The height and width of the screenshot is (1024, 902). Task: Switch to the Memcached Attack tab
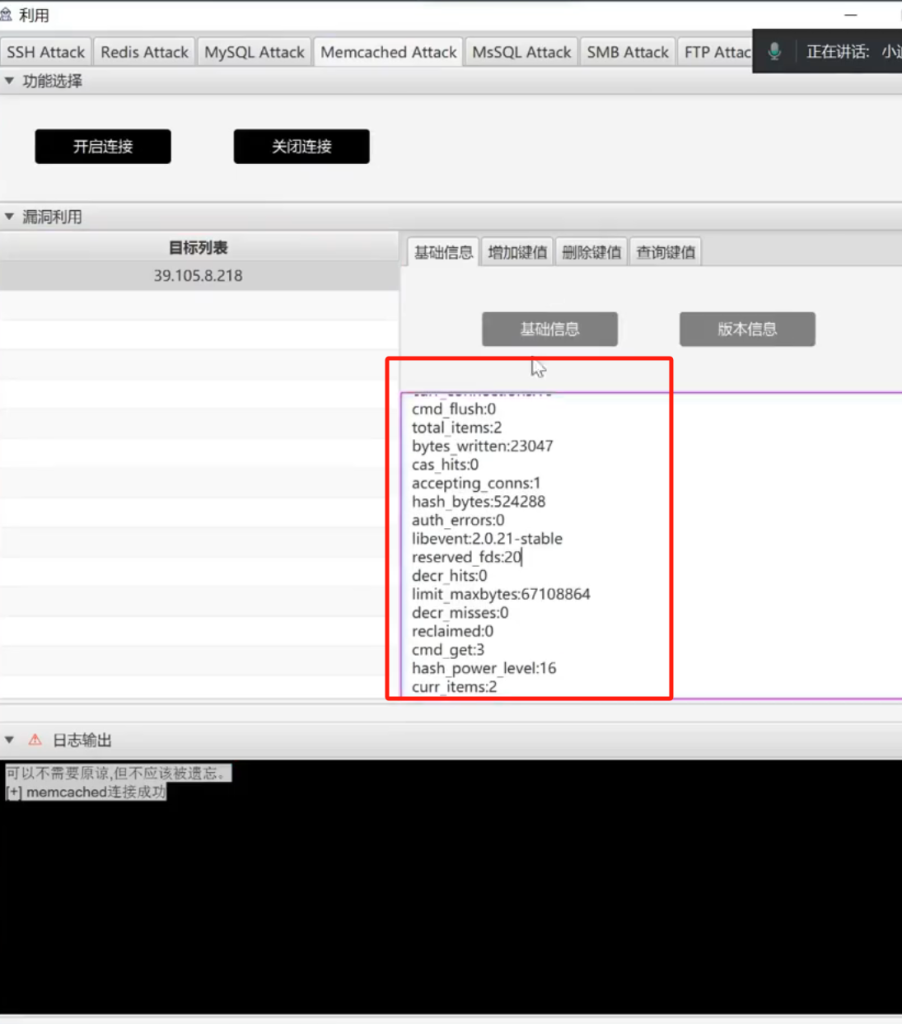pyautogui.click(x=389, y=52)
